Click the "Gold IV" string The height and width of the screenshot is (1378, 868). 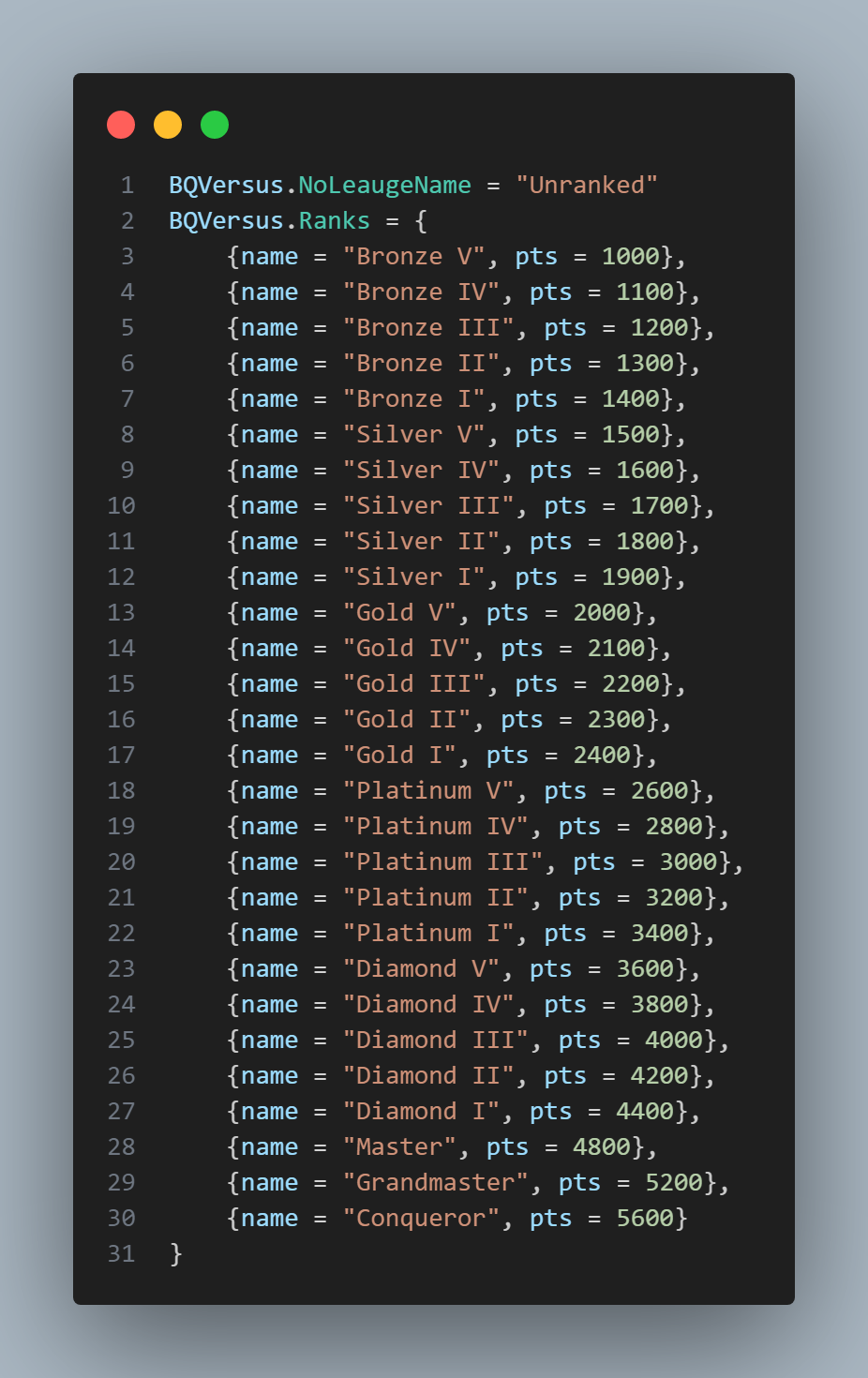point(407,648)
